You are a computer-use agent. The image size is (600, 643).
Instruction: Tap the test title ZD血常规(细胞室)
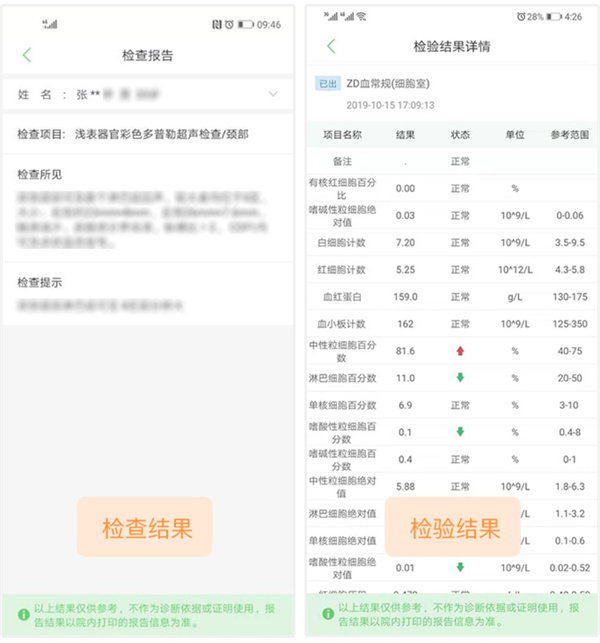click(388, 84)
